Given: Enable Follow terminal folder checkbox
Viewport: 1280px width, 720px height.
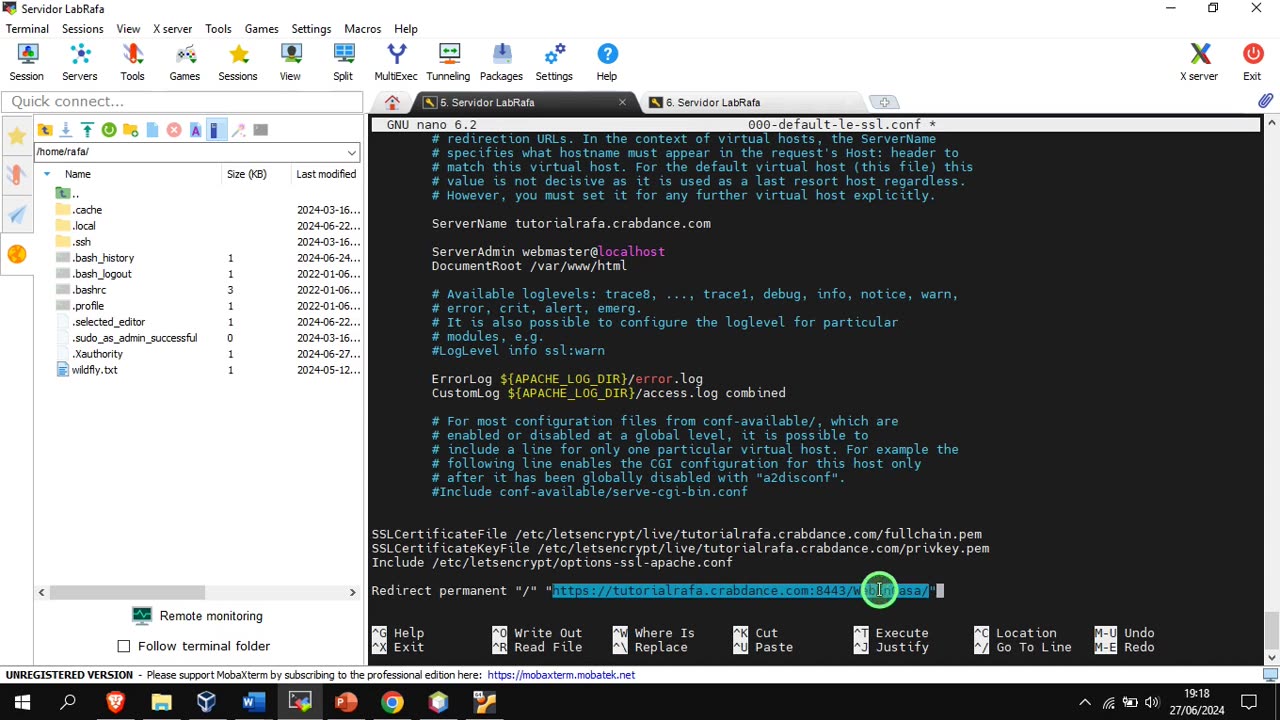Looking at the screenshot, I should (x=124, y=646).
